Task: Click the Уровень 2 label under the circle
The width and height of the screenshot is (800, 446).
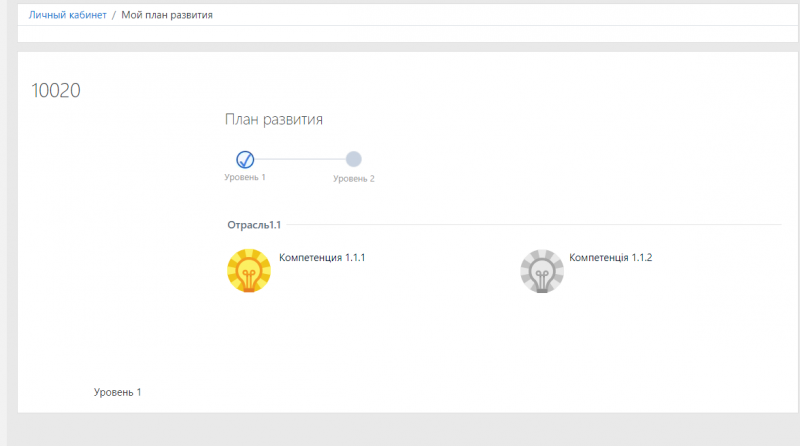Action: pos(354,179)
